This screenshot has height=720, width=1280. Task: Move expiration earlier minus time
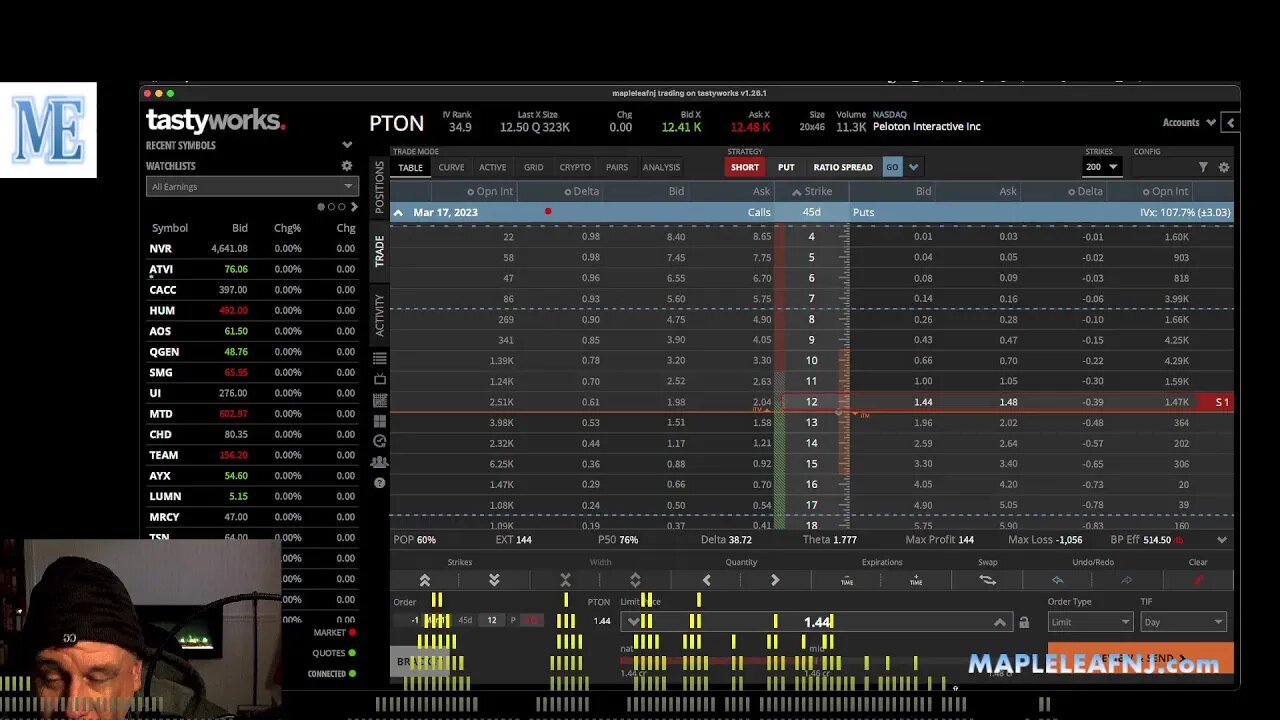(847, 580)
